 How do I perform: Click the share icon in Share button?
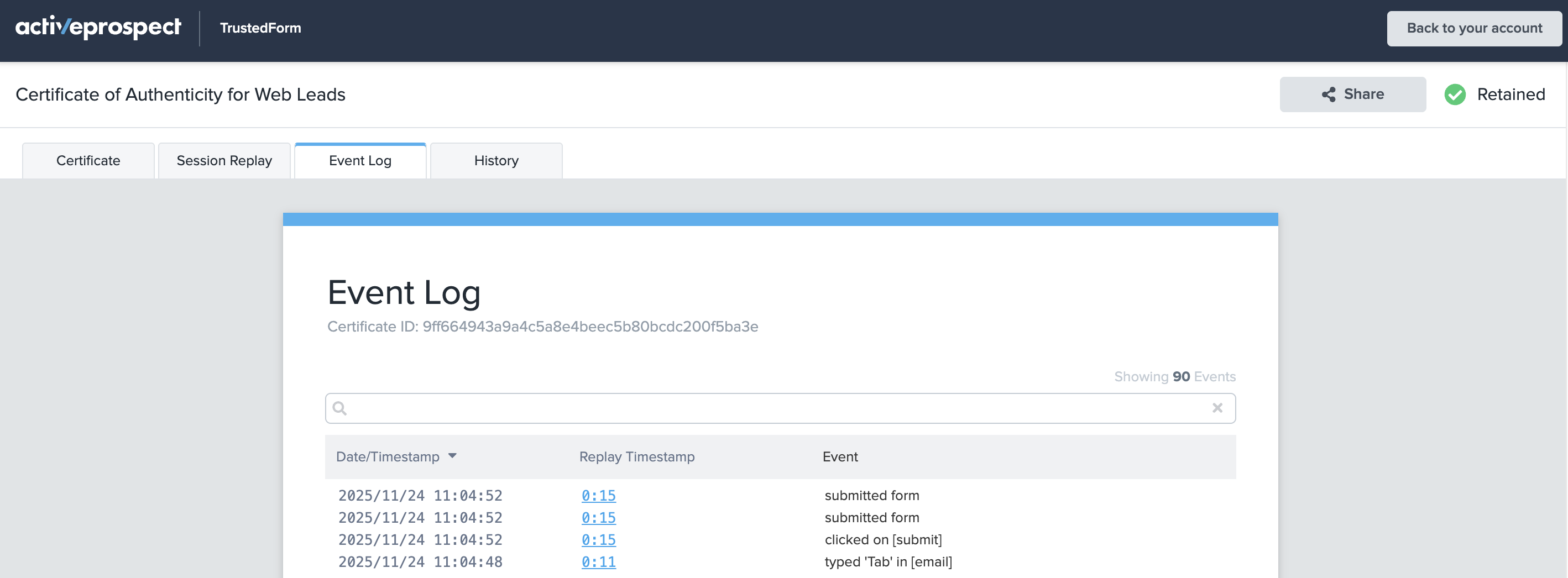pyautogui.click(x=1328, y=94)
